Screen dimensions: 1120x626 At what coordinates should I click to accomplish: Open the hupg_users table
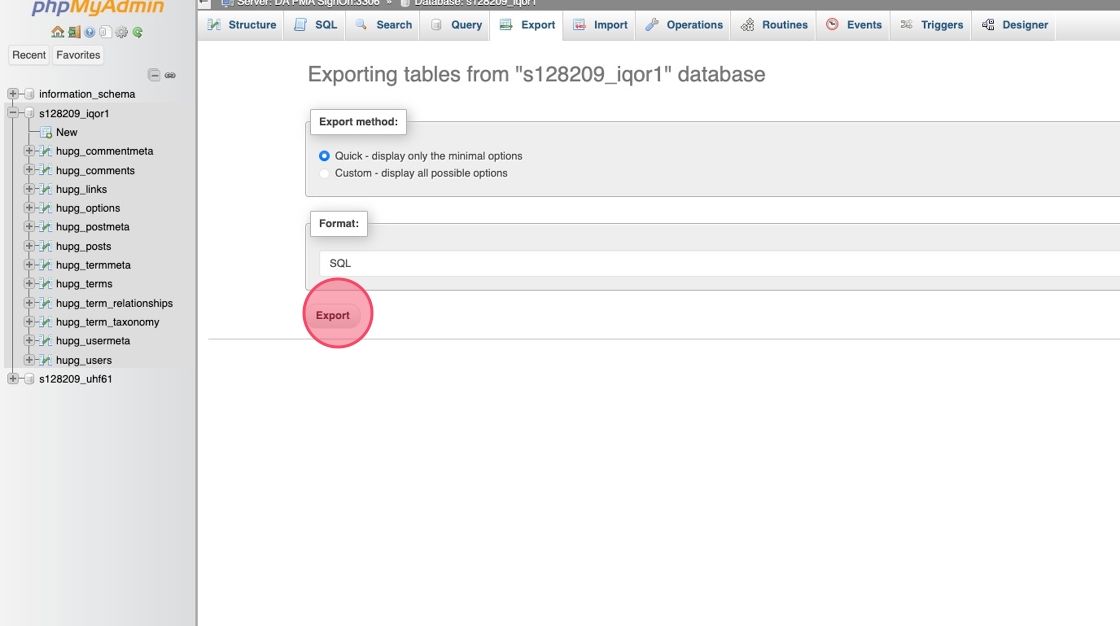point(84,360)
